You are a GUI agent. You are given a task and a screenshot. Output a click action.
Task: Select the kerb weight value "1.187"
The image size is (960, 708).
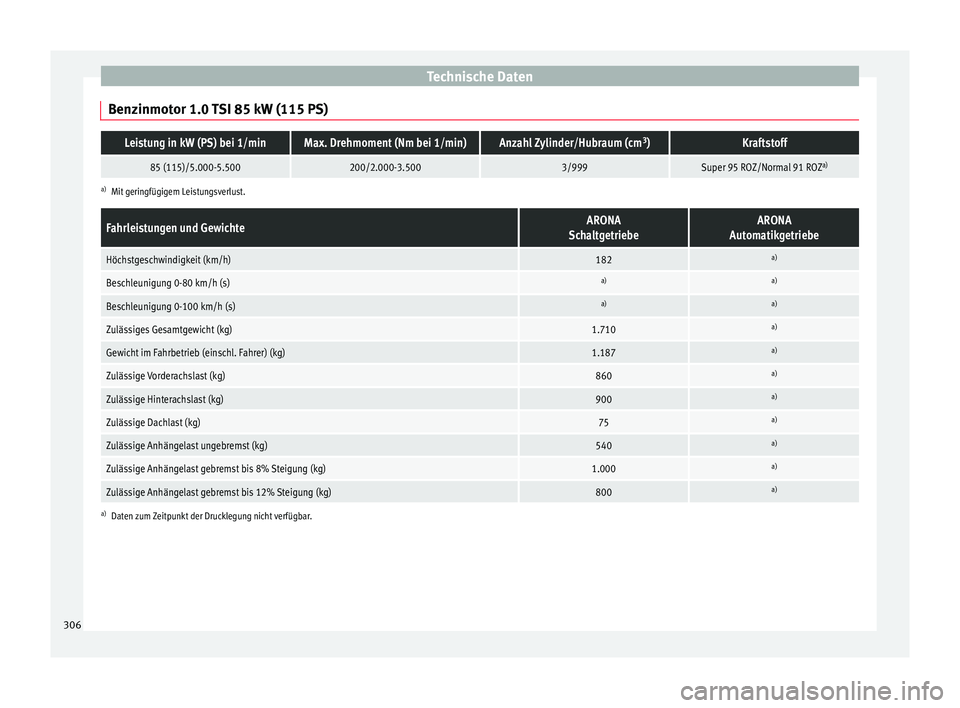(x=604, y=353)
